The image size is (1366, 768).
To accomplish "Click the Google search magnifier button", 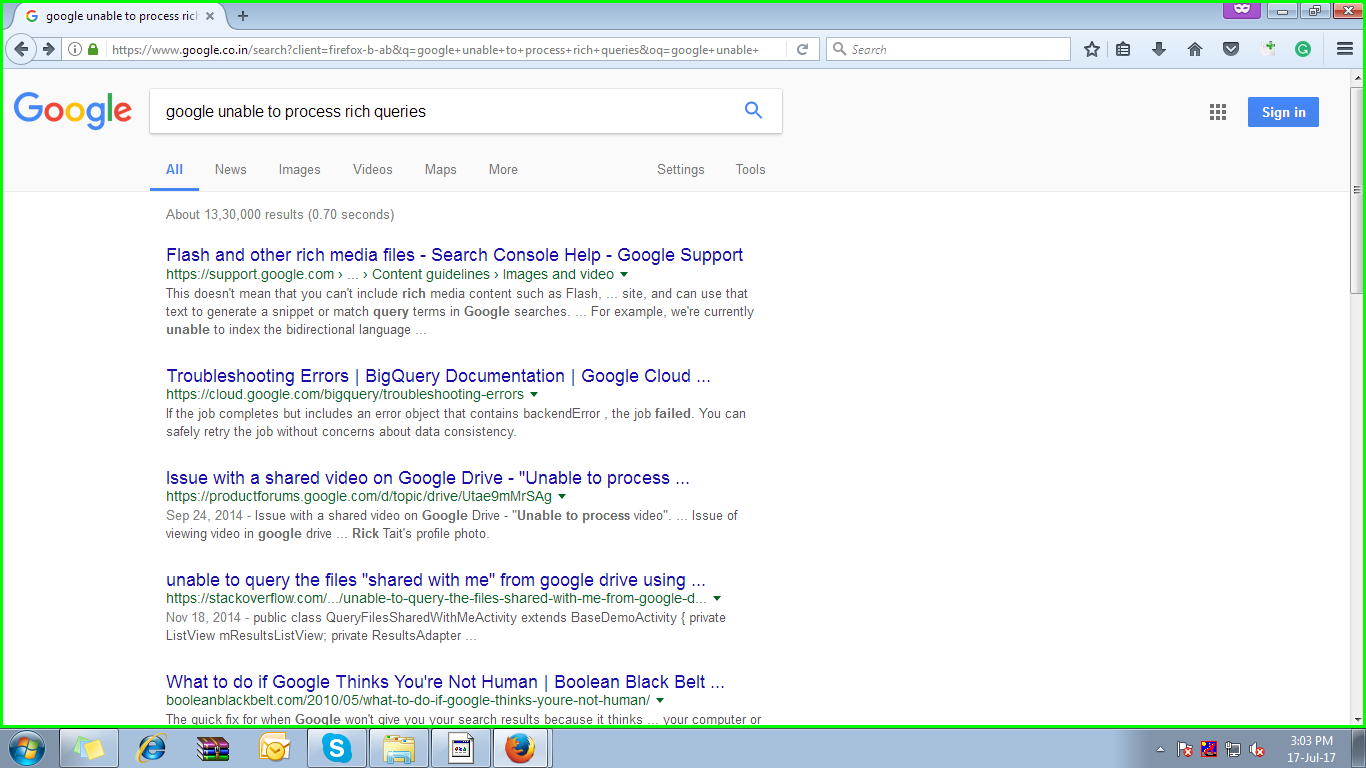I will (754, 111).
